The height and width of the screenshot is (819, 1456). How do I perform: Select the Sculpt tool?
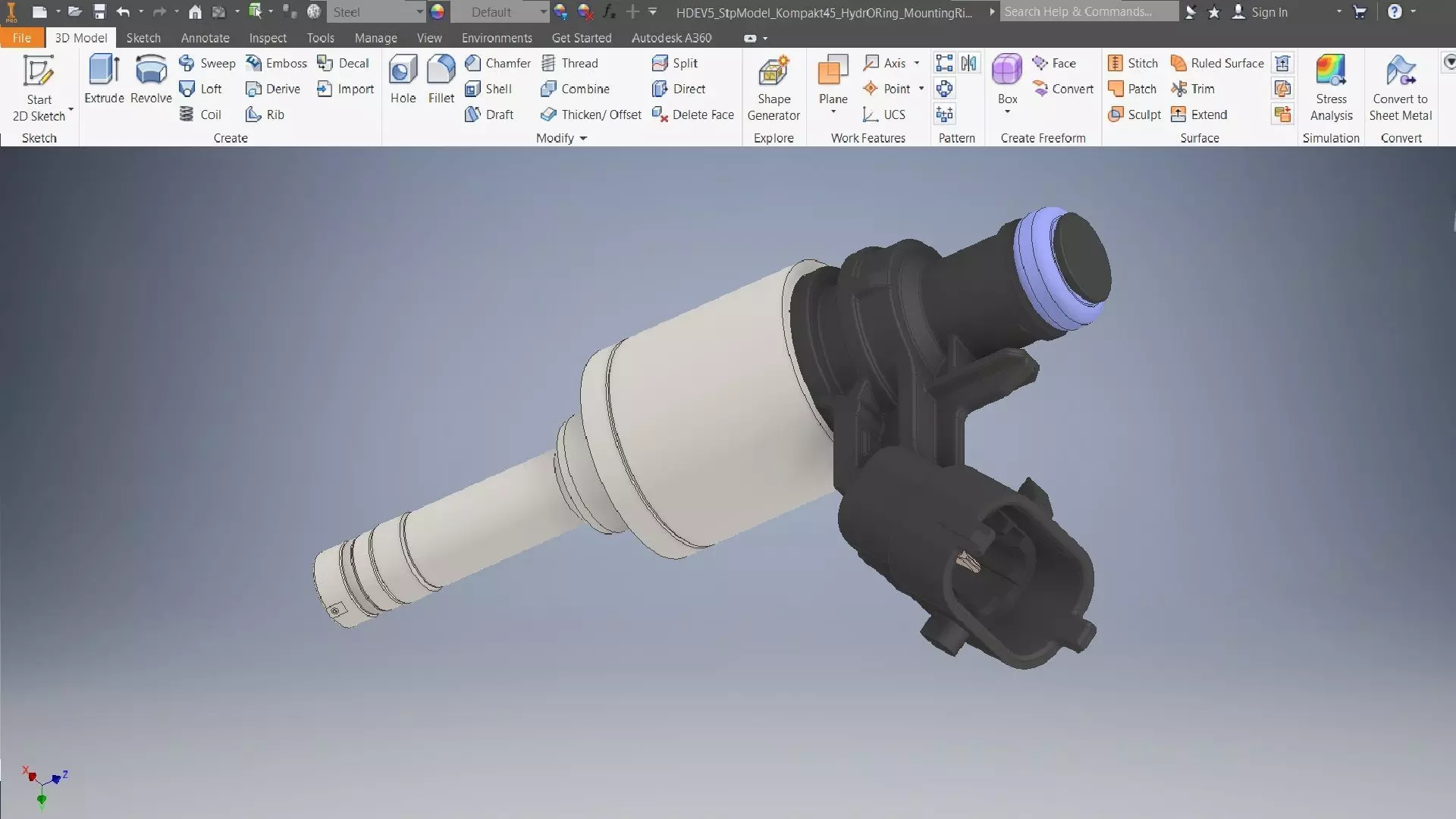coord(1134,115)
